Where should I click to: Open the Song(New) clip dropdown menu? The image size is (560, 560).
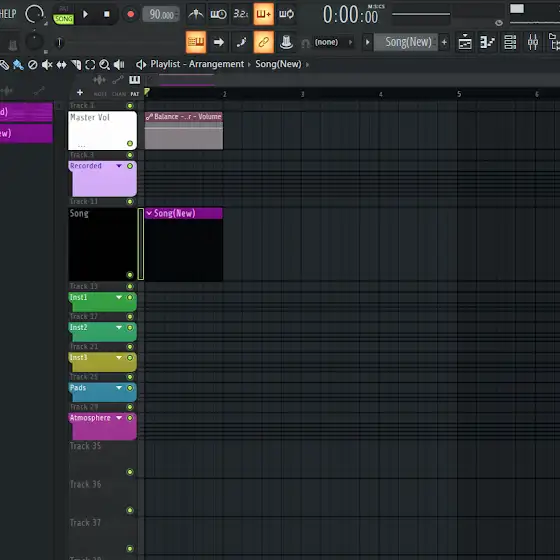[x=149, y=214]
